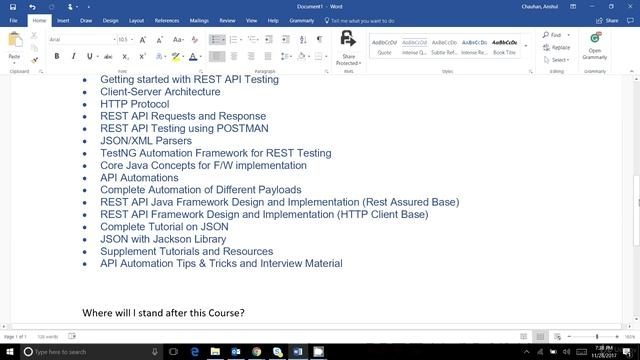Apply the Subtle Reference style
Viewport: 640px width, 360px height.
444,47
